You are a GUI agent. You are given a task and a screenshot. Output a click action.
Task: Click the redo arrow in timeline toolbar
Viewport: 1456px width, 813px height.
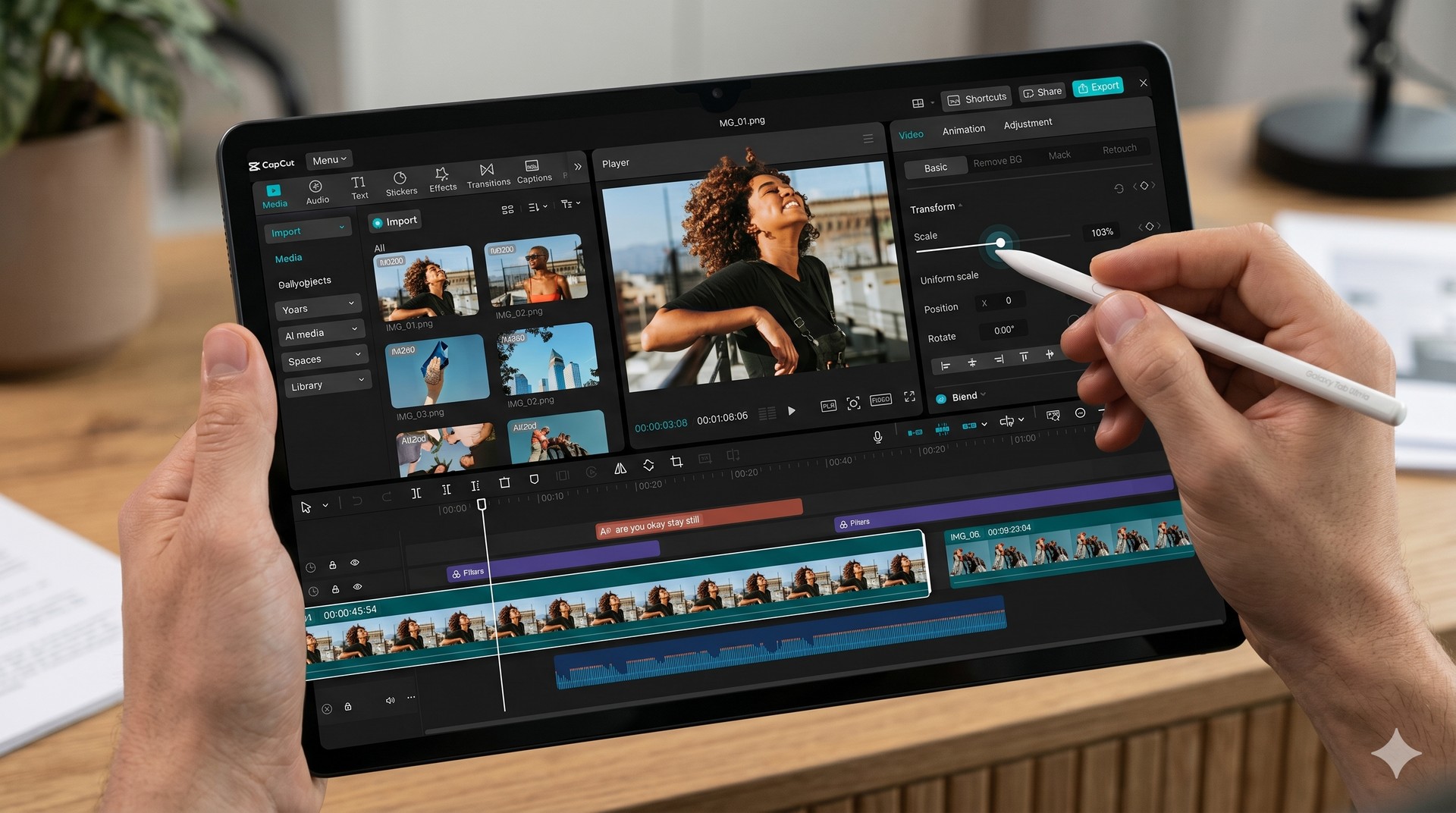(x=387, y=497)
